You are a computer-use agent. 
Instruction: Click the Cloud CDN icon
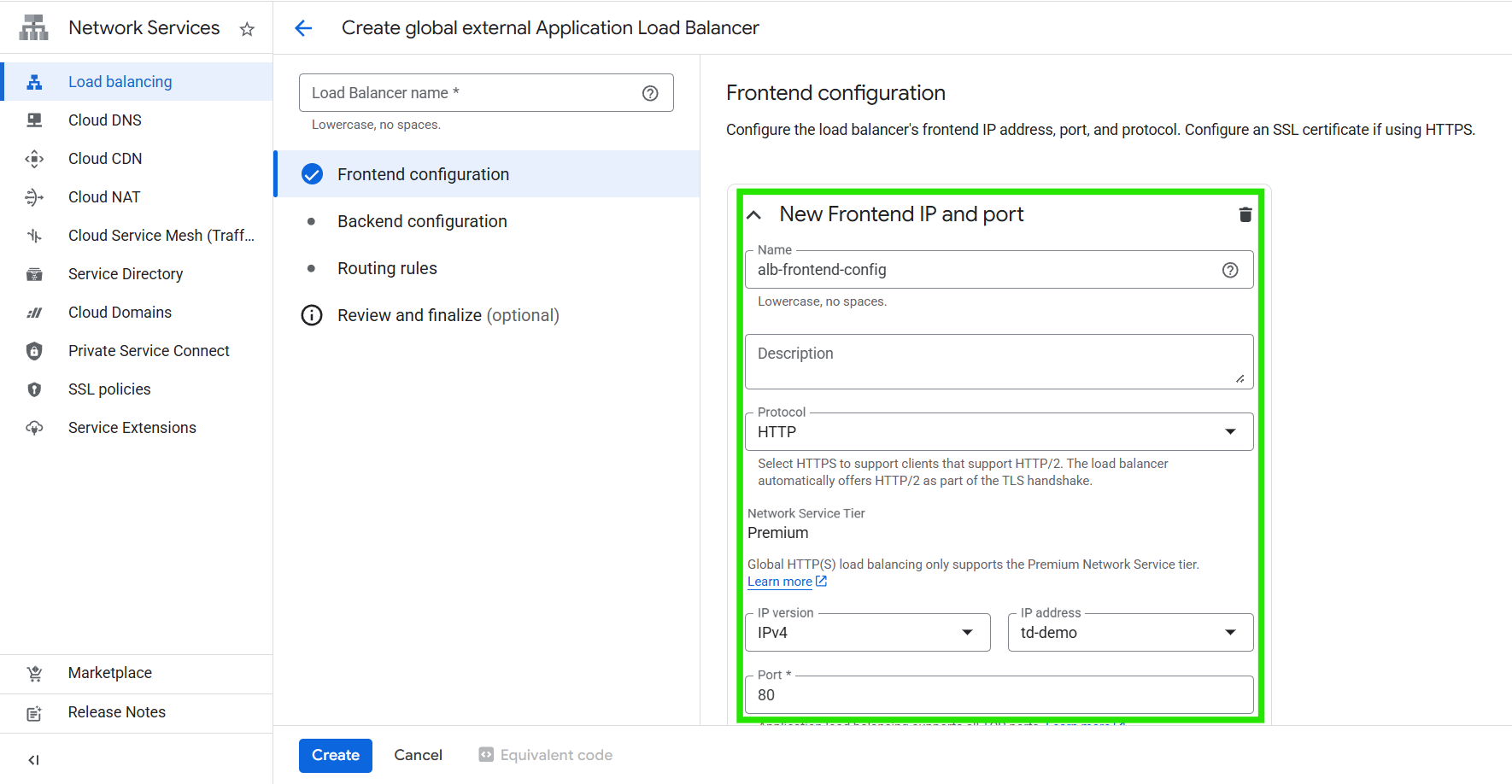34,159
